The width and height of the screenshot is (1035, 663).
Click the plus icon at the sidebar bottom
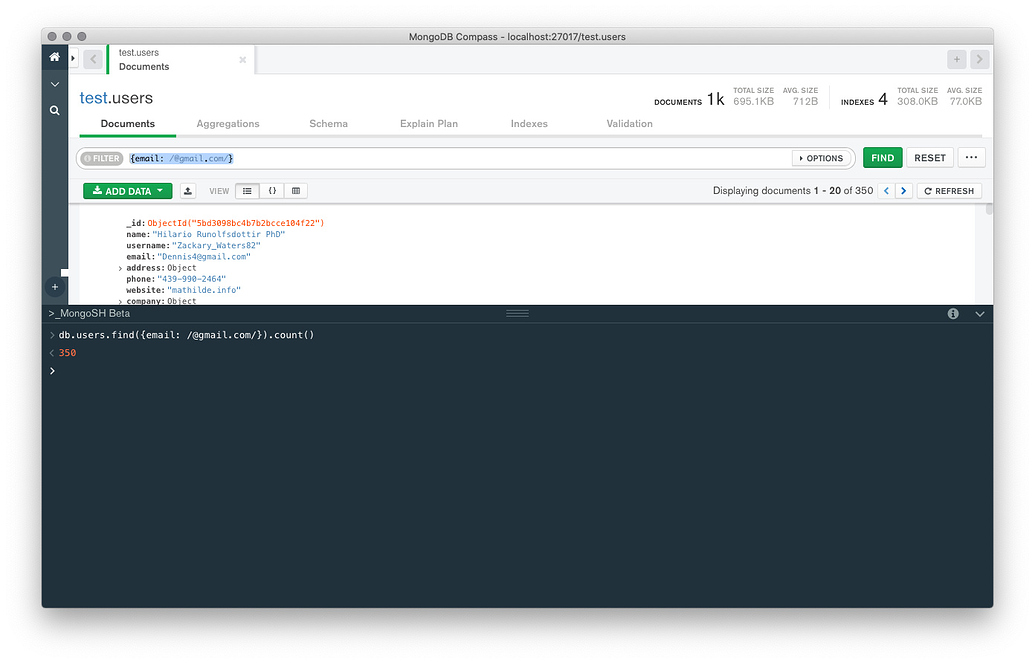pyautogui.click(x=54, y=287)
